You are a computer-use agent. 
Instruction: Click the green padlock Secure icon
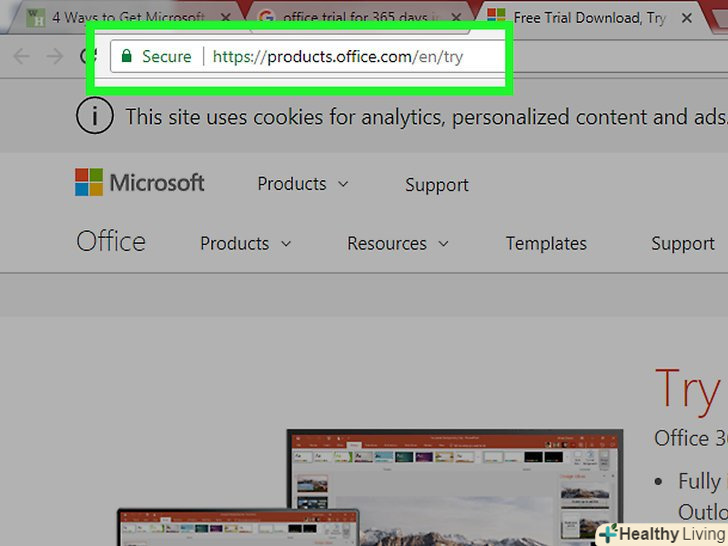(126, 56)
